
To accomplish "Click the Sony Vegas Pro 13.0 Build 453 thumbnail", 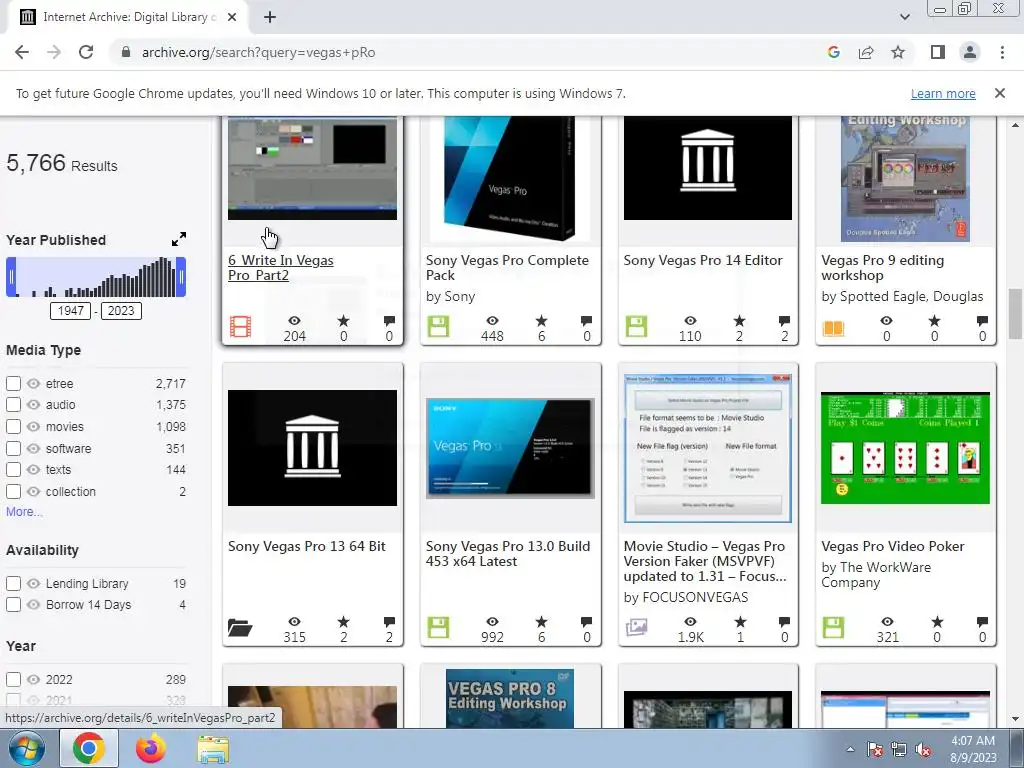I will point(510,448).
